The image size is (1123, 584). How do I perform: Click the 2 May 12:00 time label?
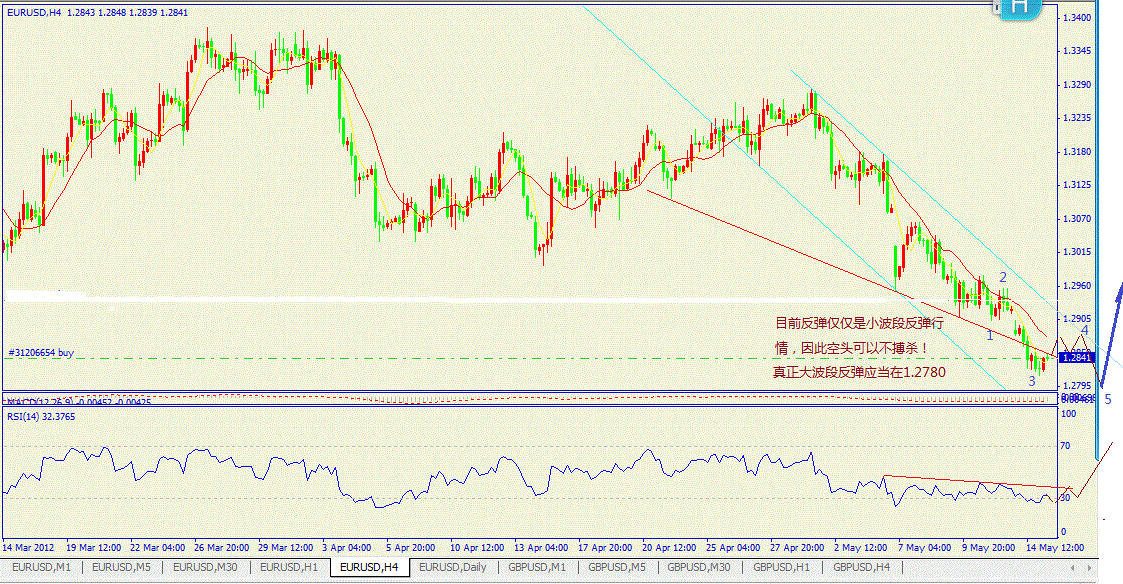click(860, 547)
